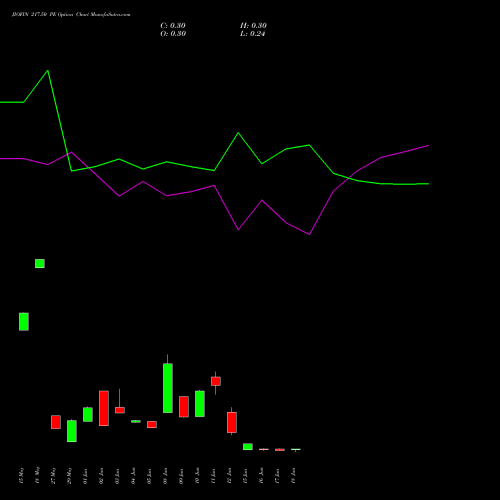500x500 pixels.
Task: Click the 29 May date label
Action: tap(70, 475)
